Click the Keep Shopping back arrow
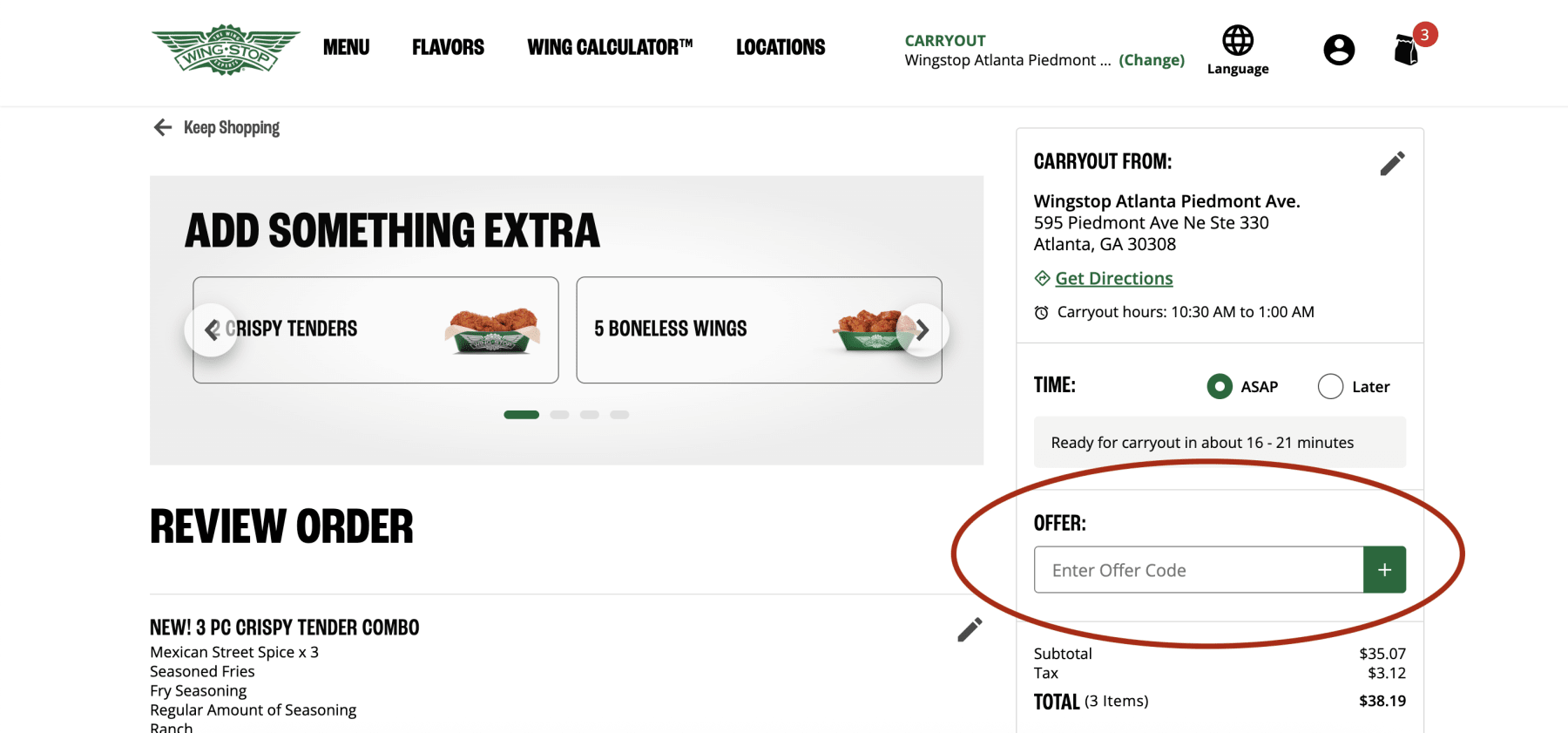This screenshot has height=733, width=1568. [x=162, y=127]
